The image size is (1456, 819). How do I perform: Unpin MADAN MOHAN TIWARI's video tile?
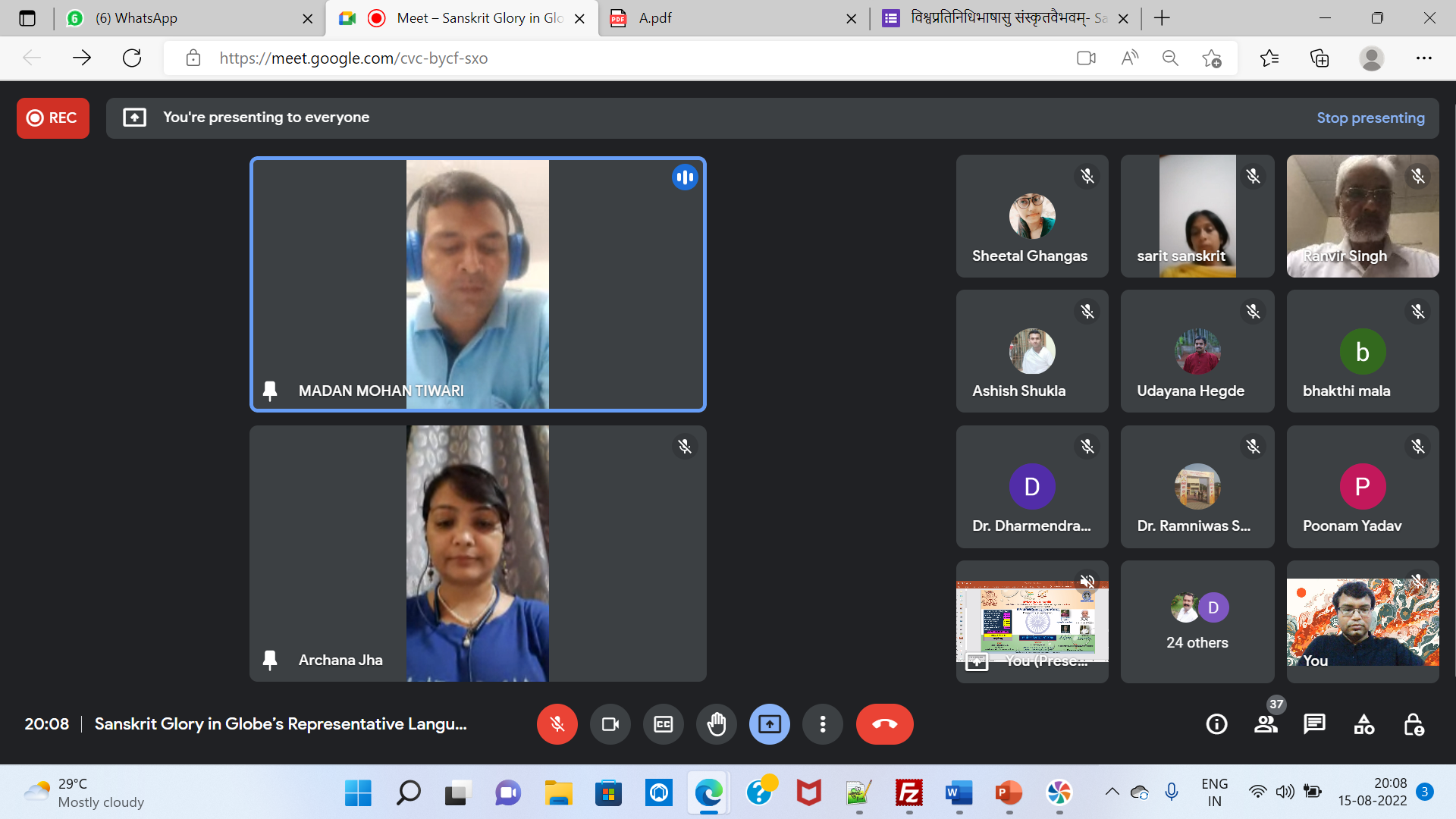[x=269, y=391]
